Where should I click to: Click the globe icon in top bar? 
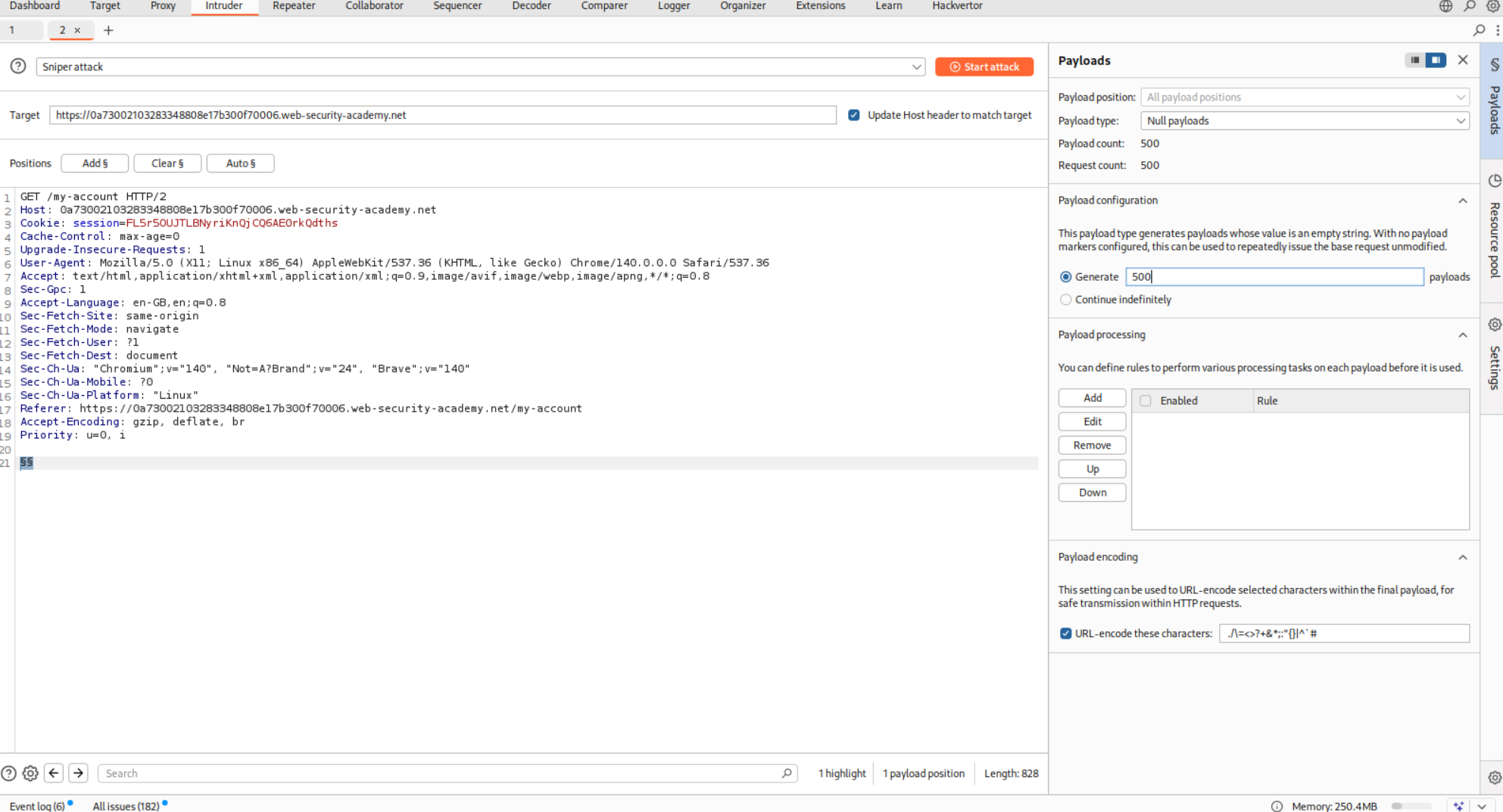[1446, 6]
